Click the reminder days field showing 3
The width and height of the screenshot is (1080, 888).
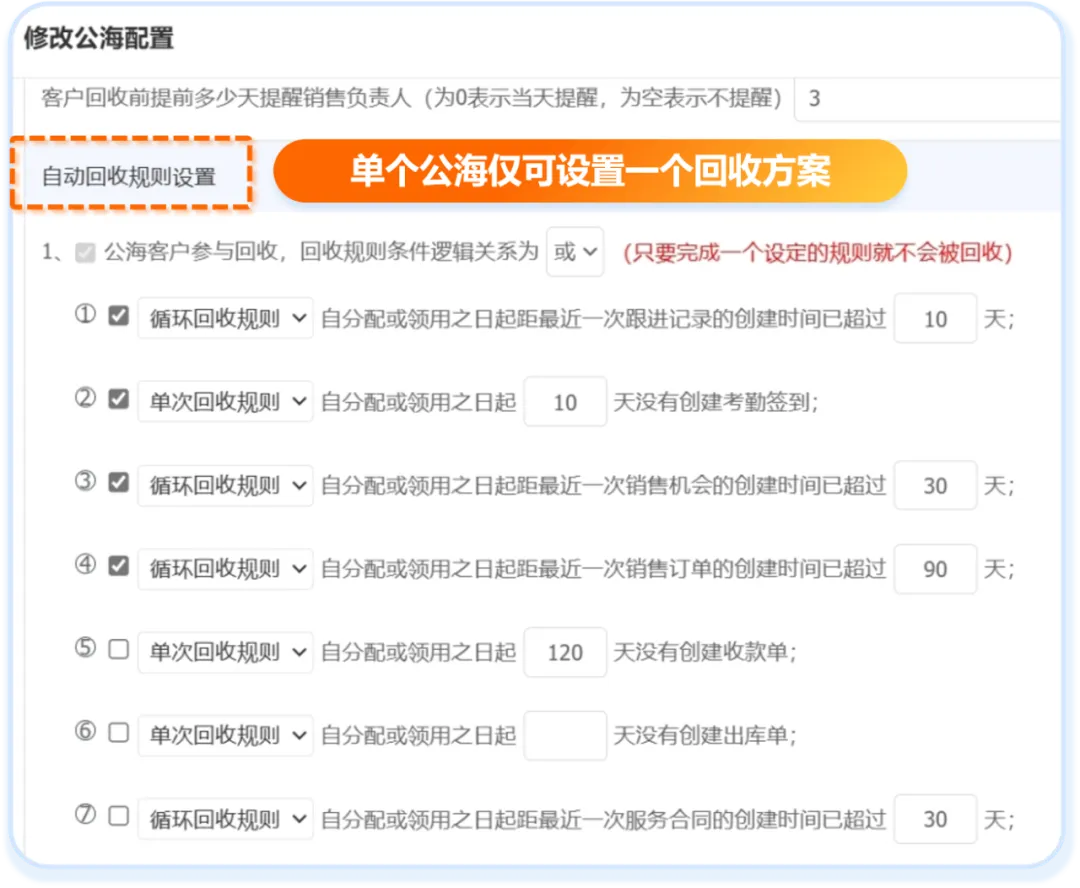tap(925, 99)
